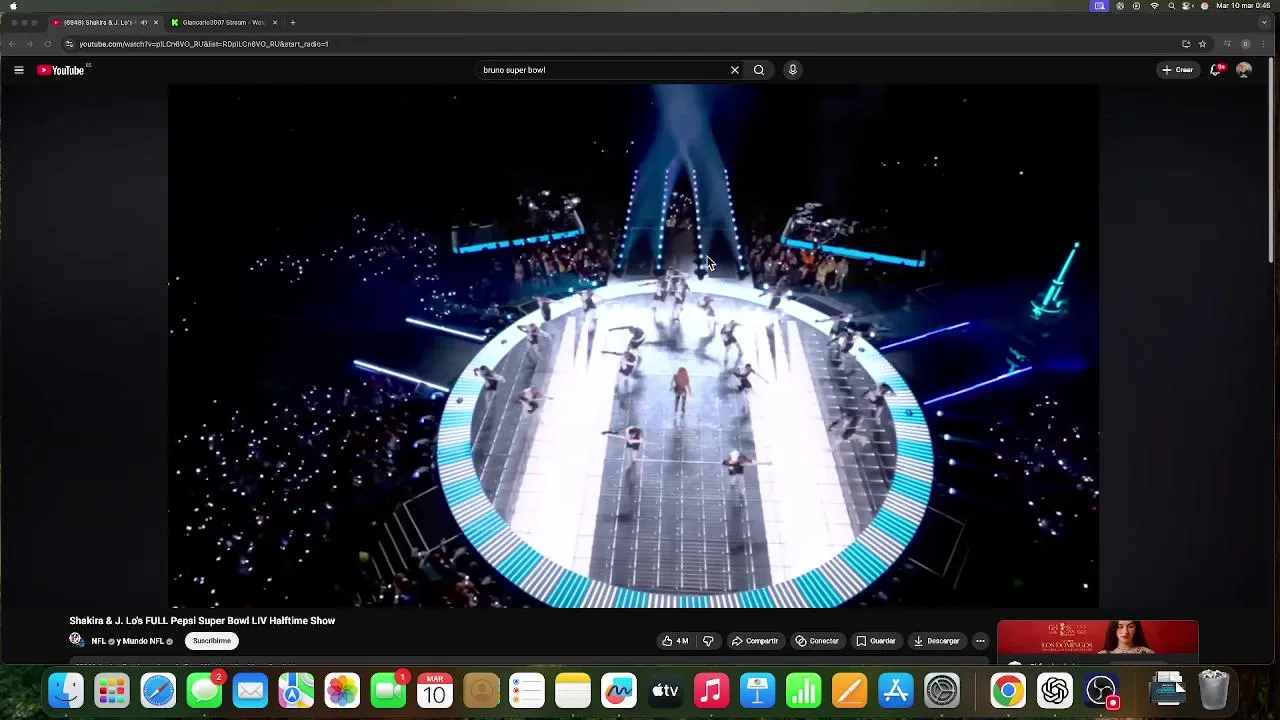Open Control Center in the menu bar
The image size is (1280, 720).
pyautogui.click(x=1188, y=6)
